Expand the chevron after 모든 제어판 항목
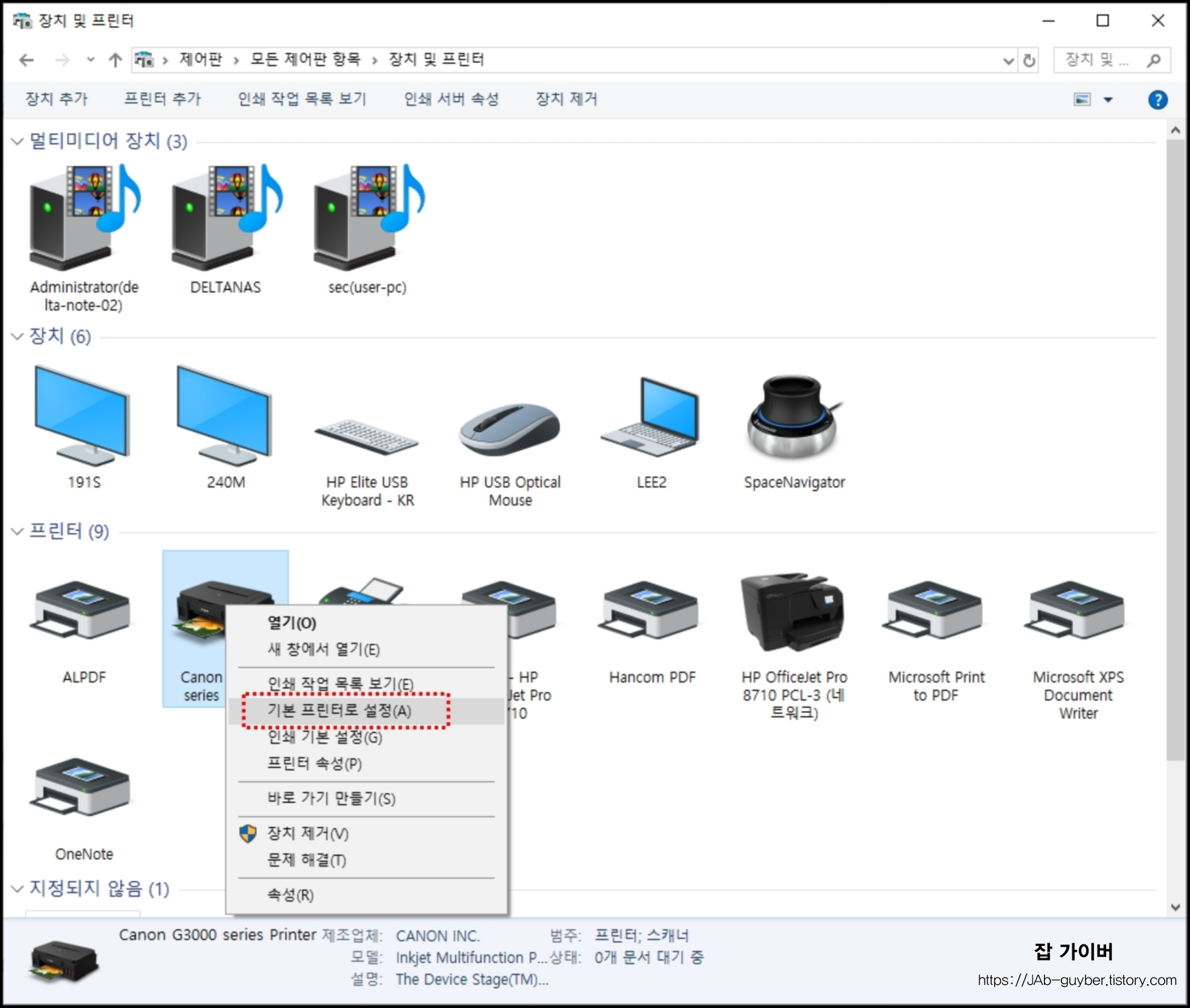This screenshot has height=1008, width=1190. coord(375,61)
